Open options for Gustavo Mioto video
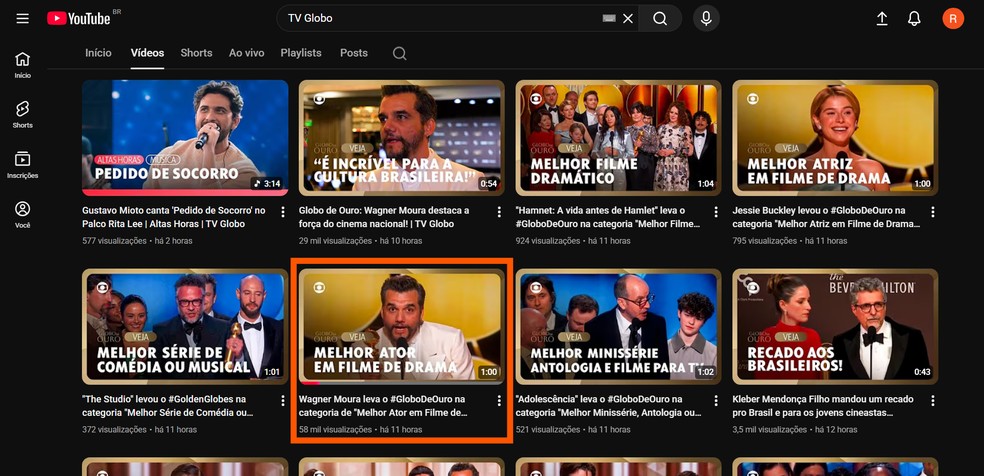Screen dimensions: 984x476 tap(282, 212)
